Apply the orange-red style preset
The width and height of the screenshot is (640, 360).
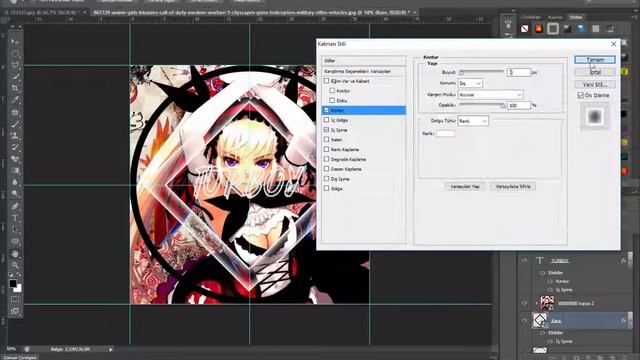(539, 29)
